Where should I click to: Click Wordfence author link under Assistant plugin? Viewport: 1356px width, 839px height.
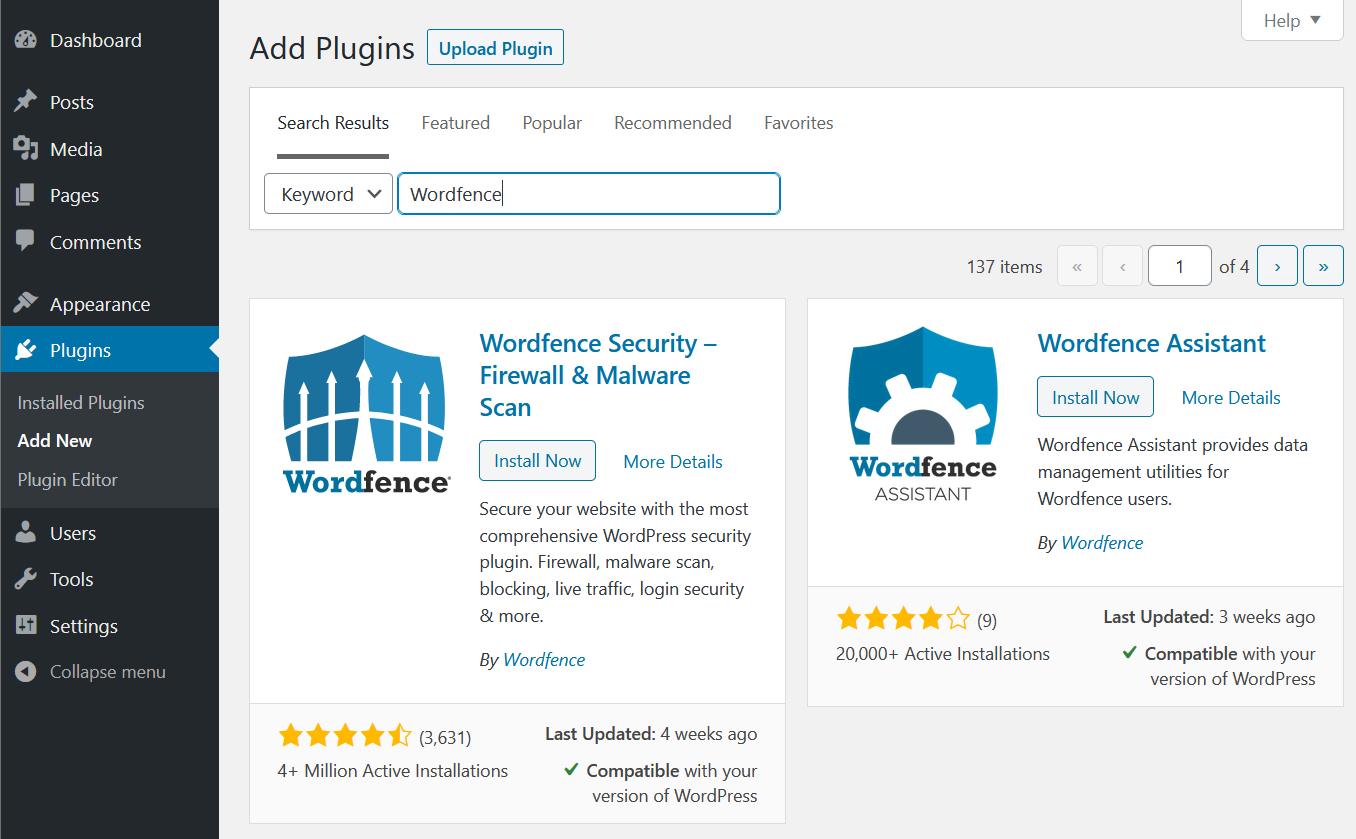coord(1102,543)
